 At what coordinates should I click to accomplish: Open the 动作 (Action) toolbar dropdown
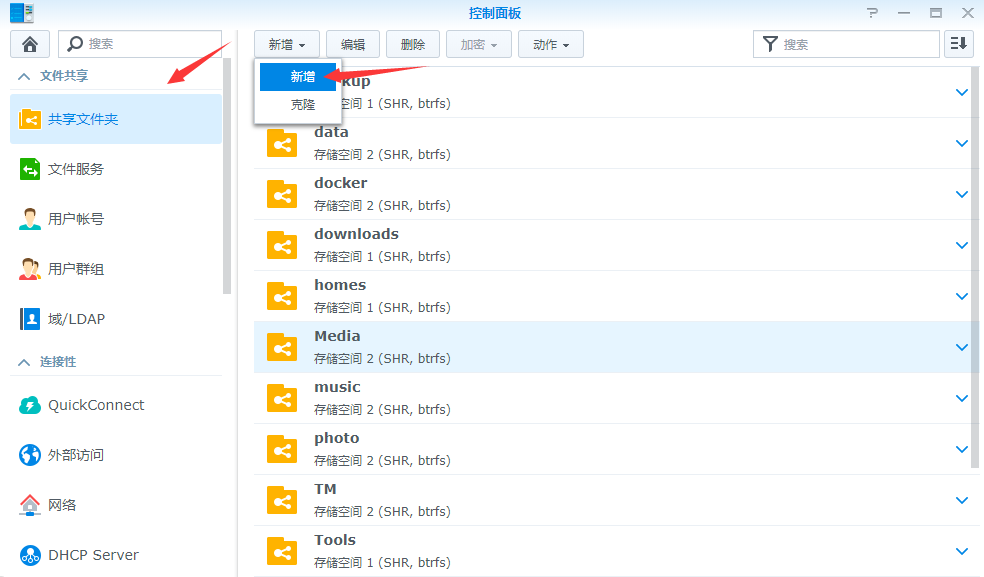(x=550, y=45)
